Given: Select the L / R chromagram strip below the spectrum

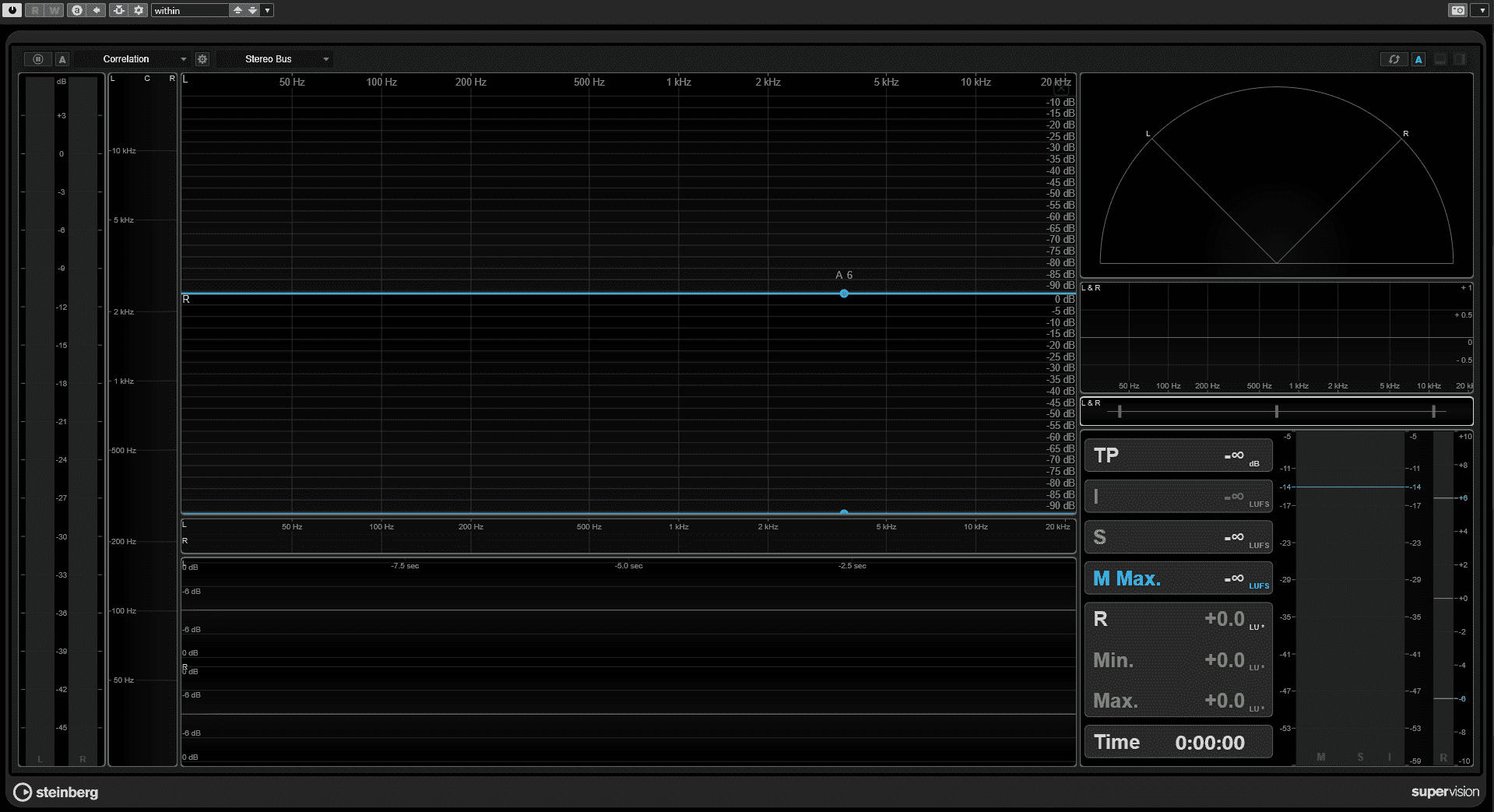Looking at the screenshot, I should pos(628,536).
